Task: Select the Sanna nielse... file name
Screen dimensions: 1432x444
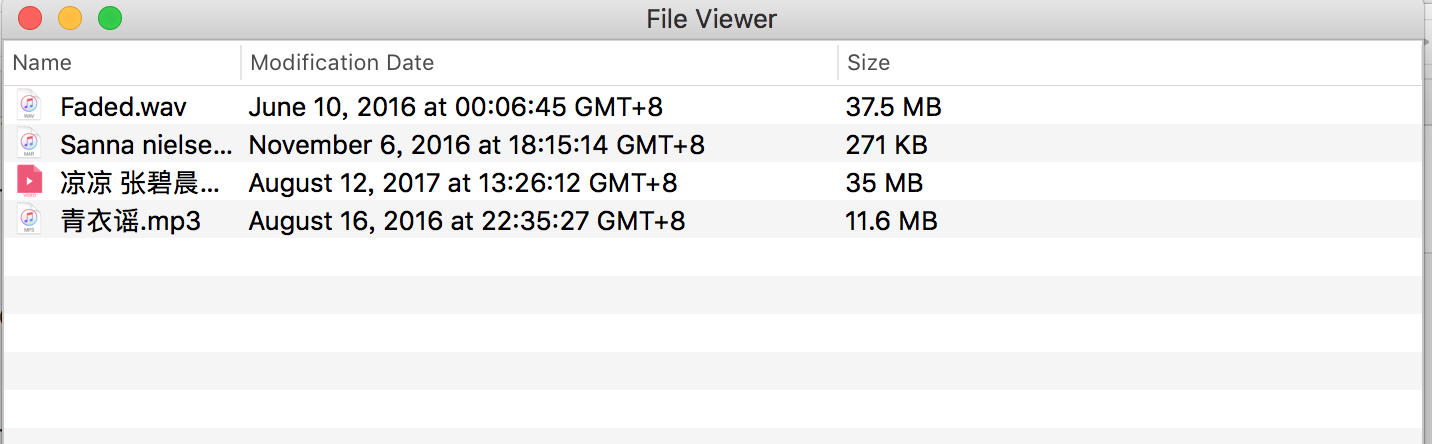Action: click(146, 145)
